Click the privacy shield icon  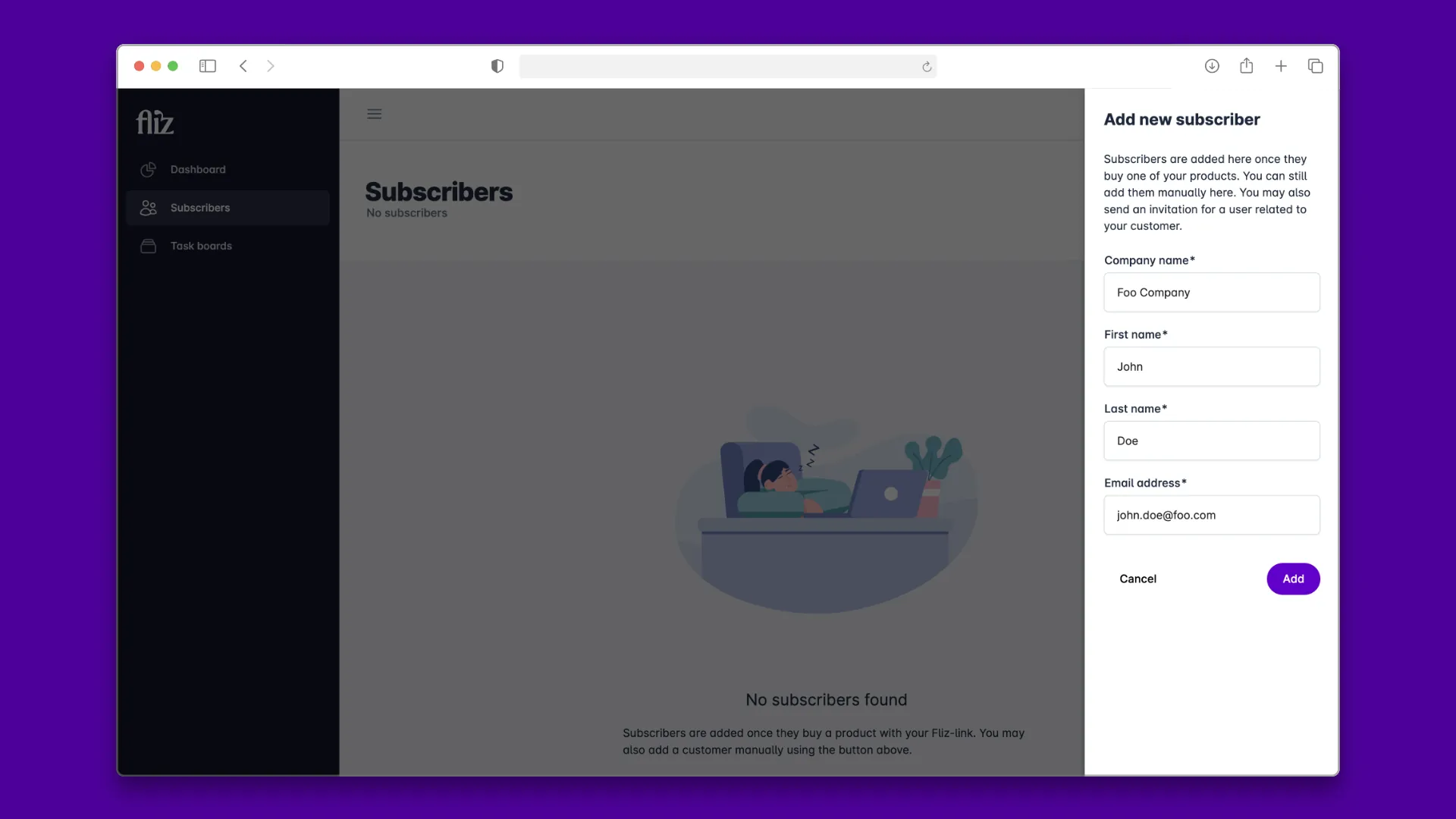coord(497,66)
